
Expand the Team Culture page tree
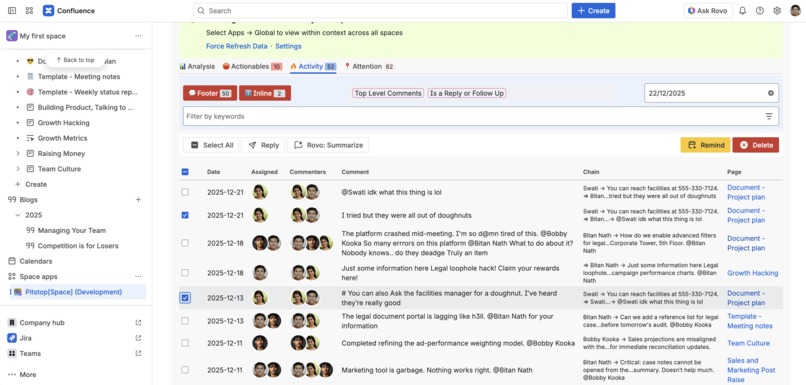click(x=18, y=169)
